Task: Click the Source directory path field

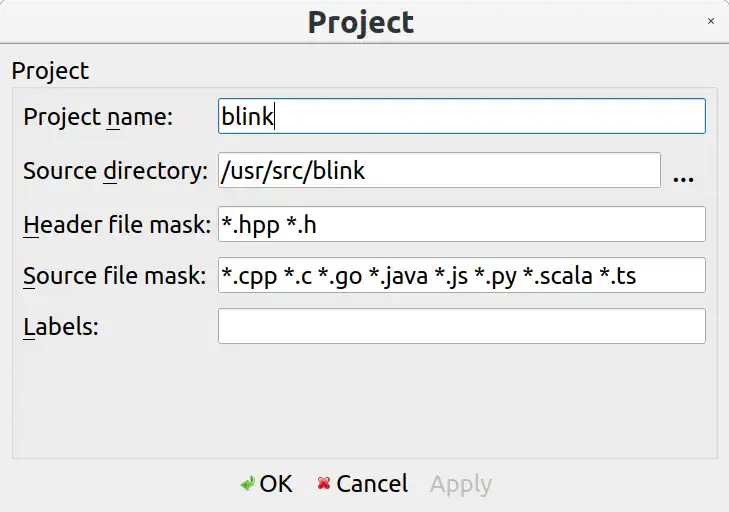Action: tap(439, 170)
